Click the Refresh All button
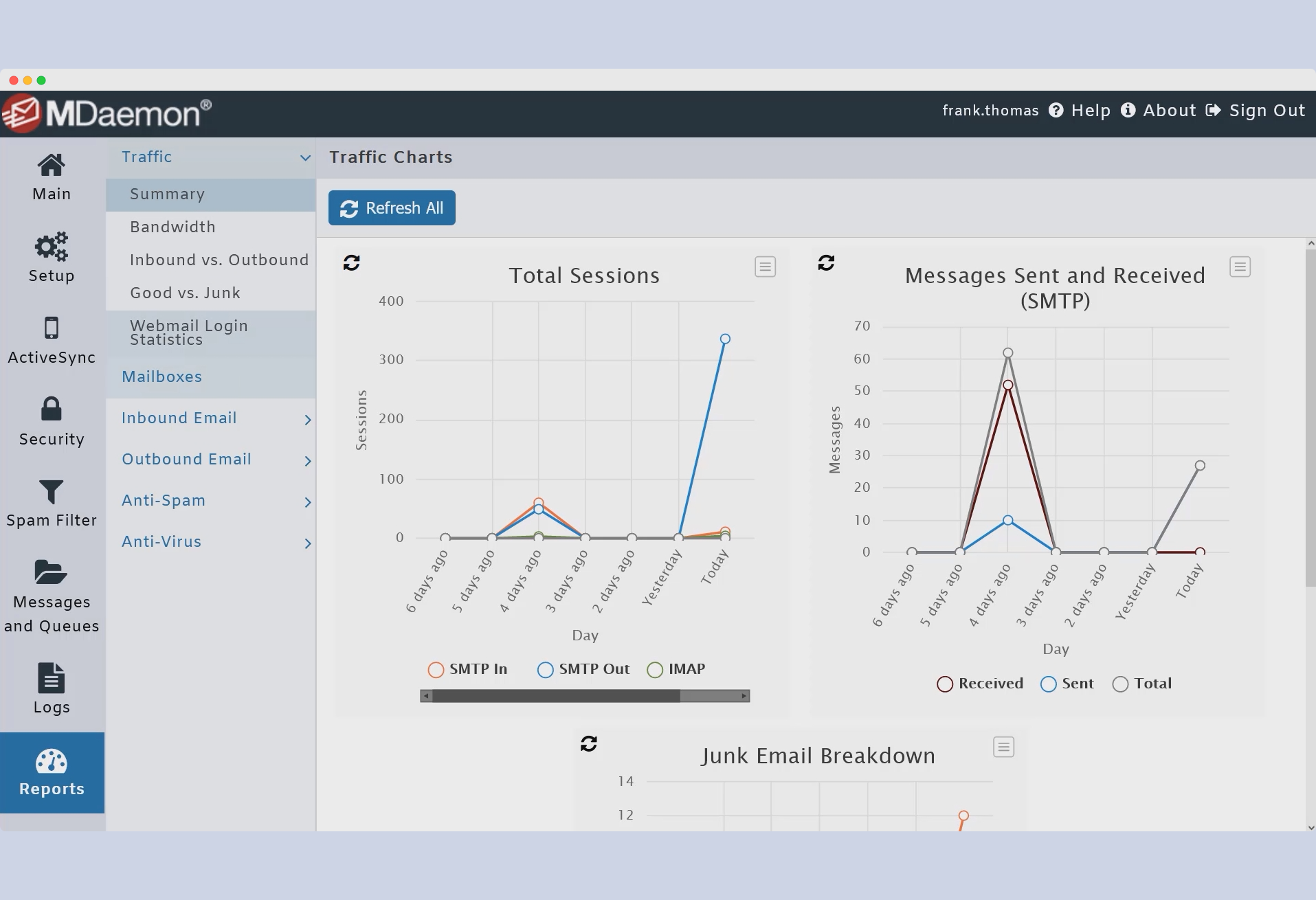The width and height of the screenshot is (1316, 900). point(392,207)
